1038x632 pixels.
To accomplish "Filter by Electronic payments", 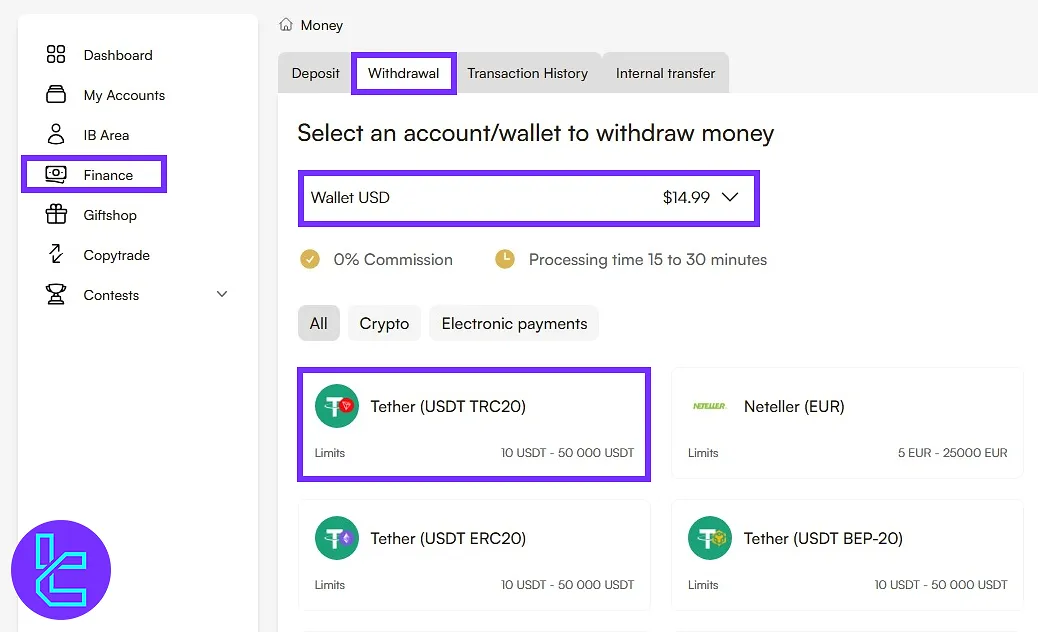I will pyautogui.click(x=514, y=323).
